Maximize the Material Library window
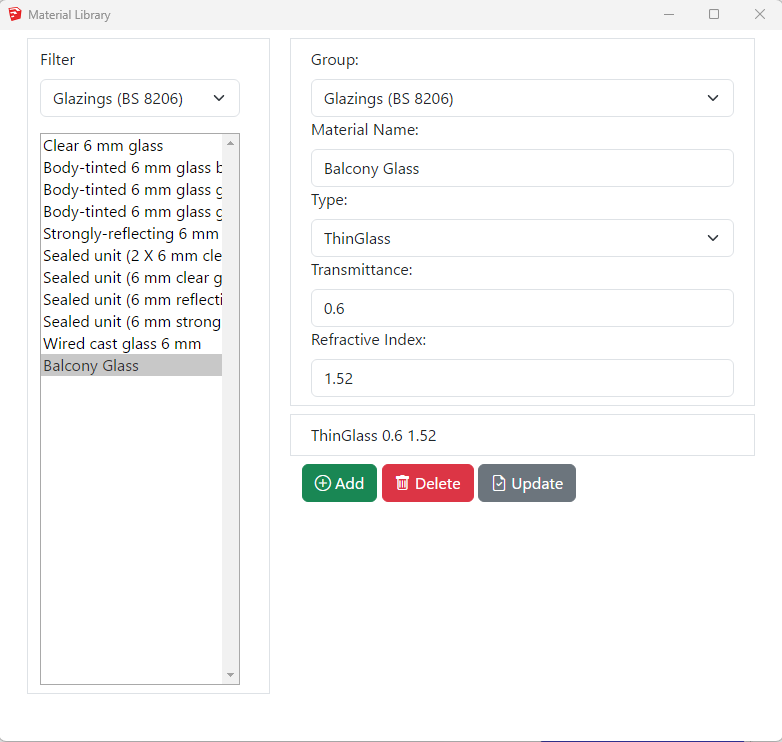Screen dimensions: 782x742 point(714,14)
